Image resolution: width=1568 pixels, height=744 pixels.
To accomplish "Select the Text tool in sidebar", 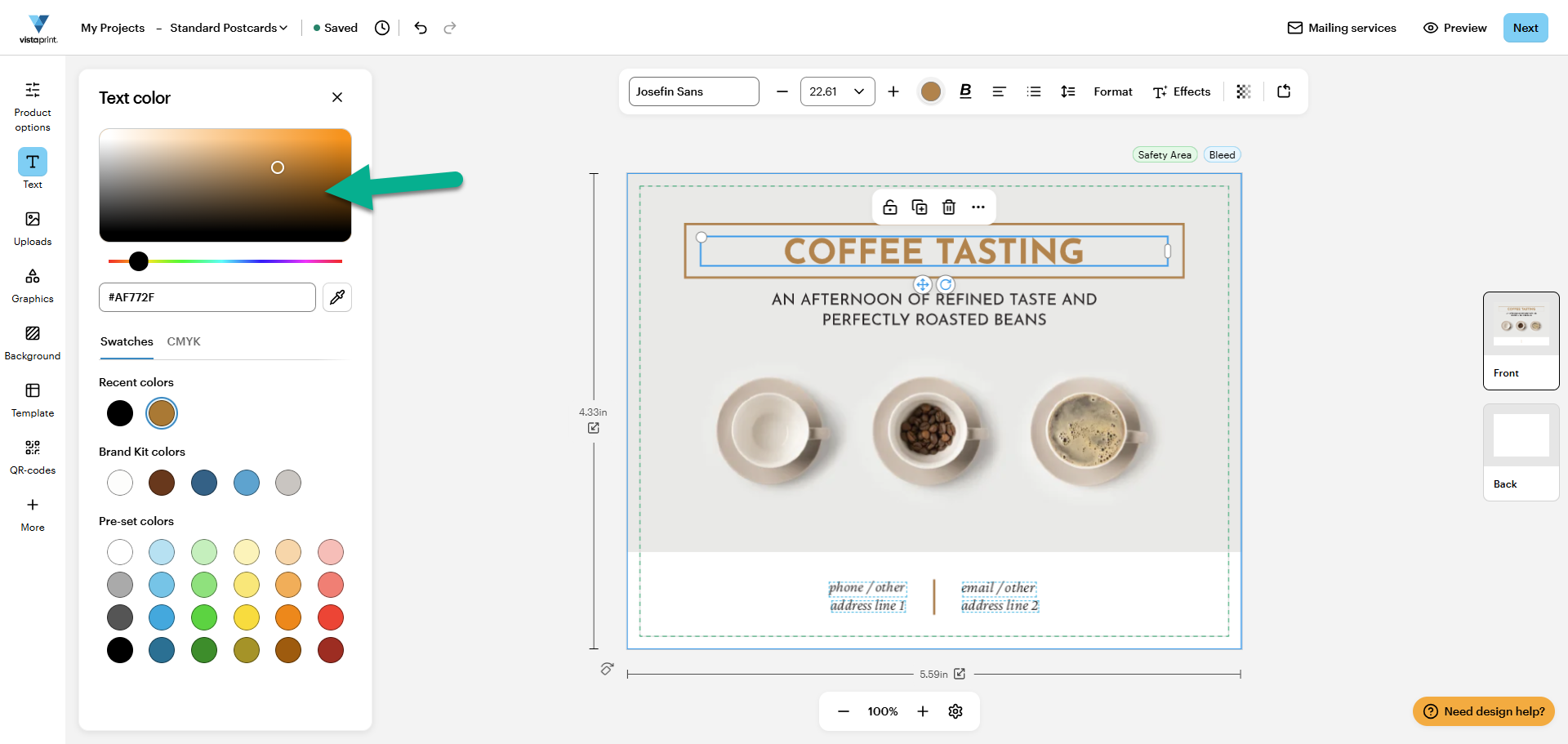I will tap(33, 169).
